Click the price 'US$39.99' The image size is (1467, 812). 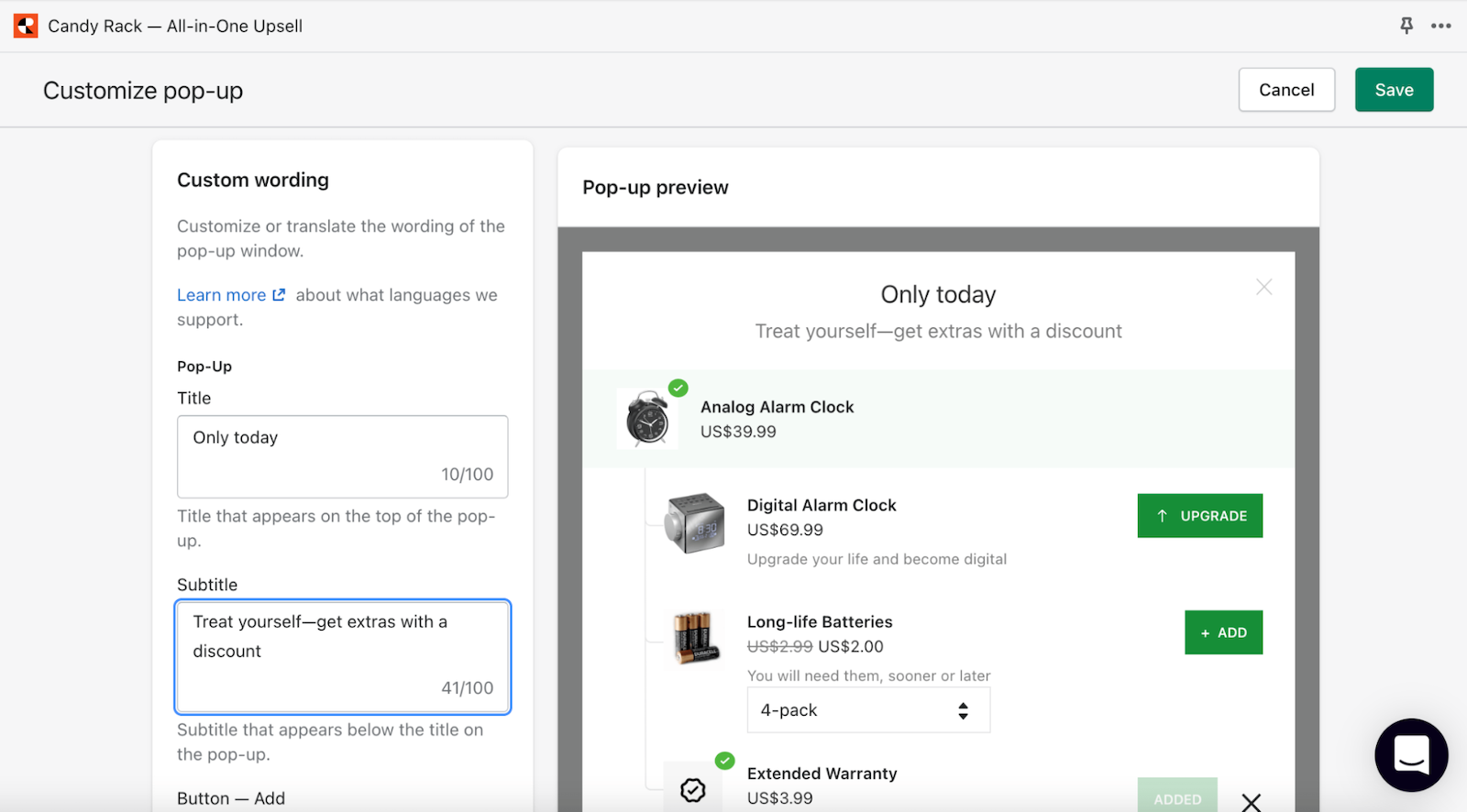point(738,432)
